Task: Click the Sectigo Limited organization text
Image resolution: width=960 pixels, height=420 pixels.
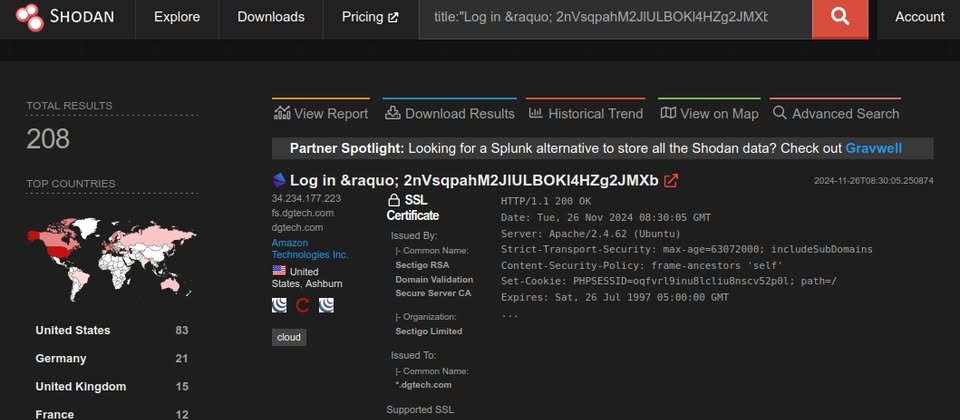Action: tap(429, 331)
